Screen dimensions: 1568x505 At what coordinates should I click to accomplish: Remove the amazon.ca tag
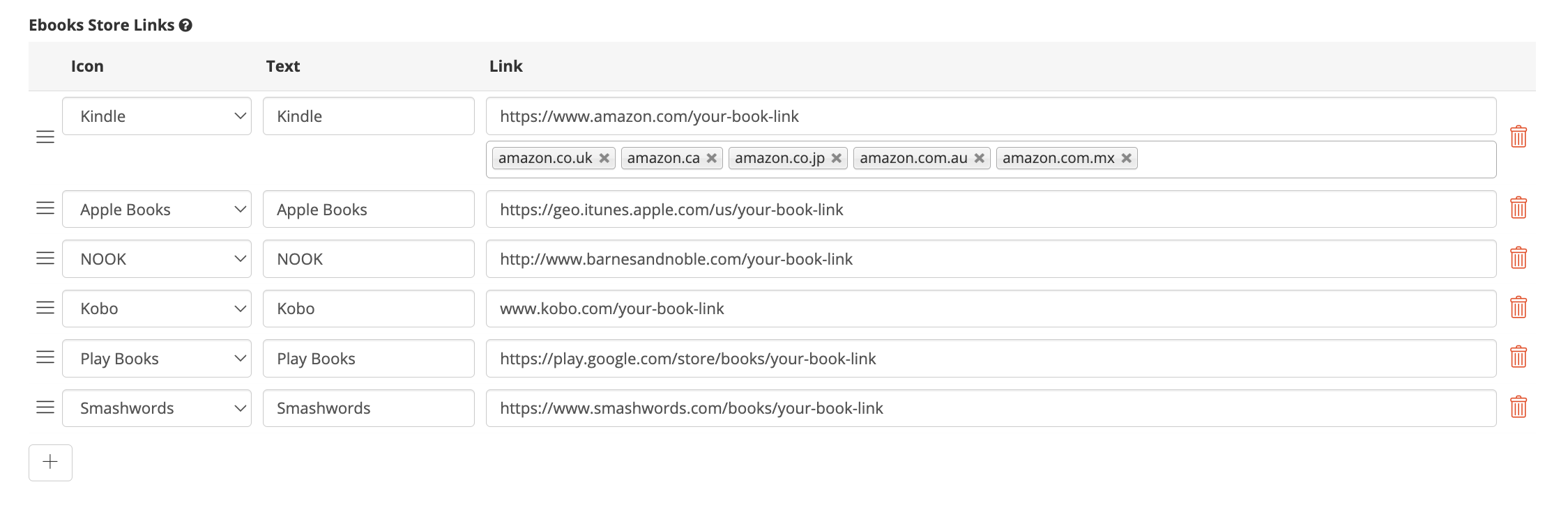point(711,158)
